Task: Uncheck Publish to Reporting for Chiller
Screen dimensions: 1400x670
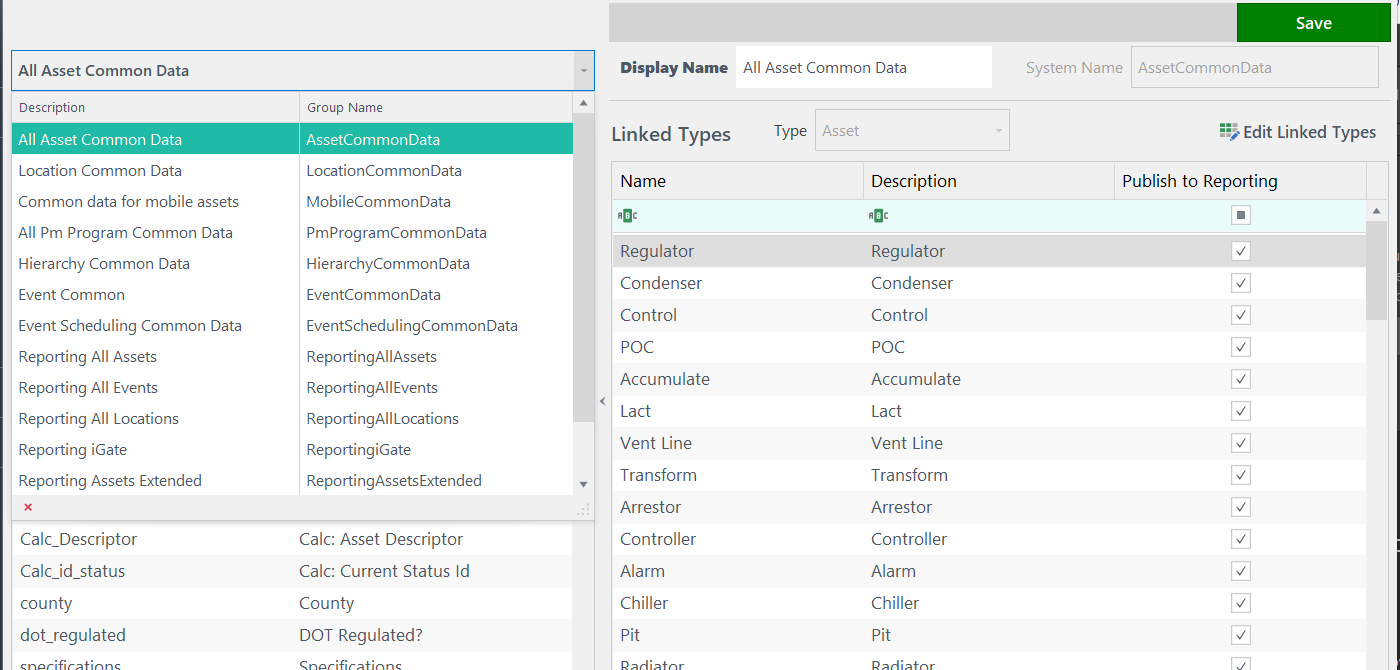Action: 1241,603
